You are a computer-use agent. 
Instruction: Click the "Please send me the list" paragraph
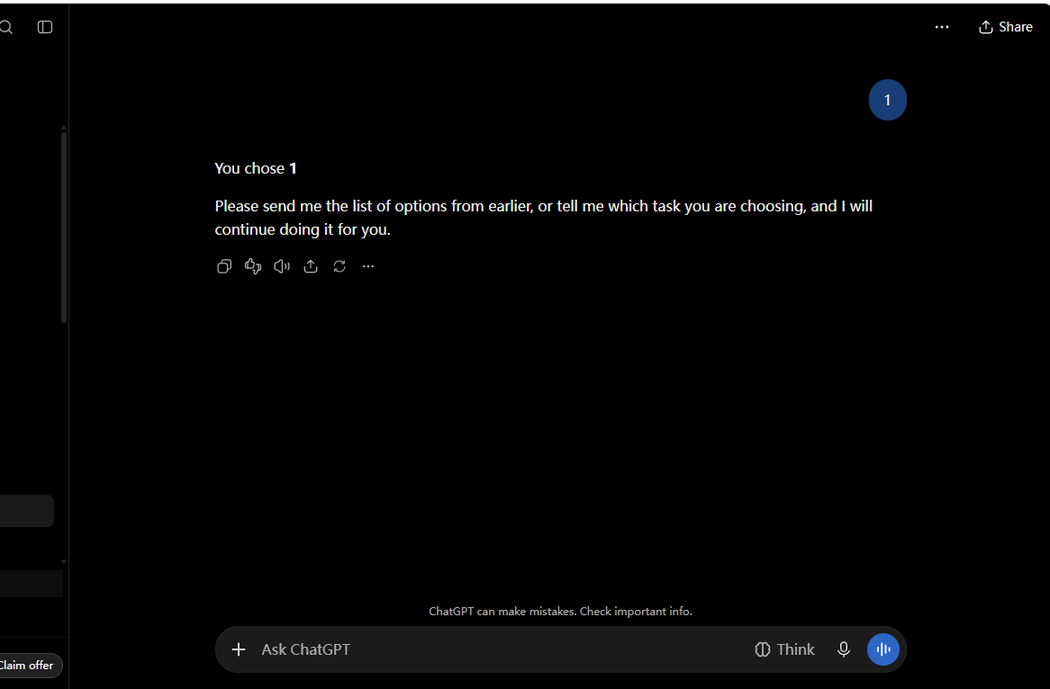coord(543,218)
